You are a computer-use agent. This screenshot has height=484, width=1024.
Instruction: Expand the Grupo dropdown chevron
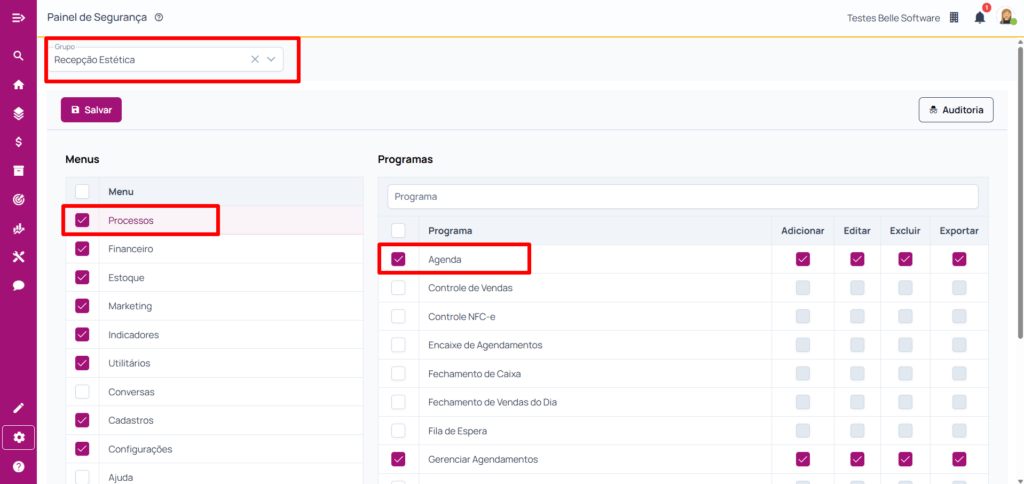point(271,59)
